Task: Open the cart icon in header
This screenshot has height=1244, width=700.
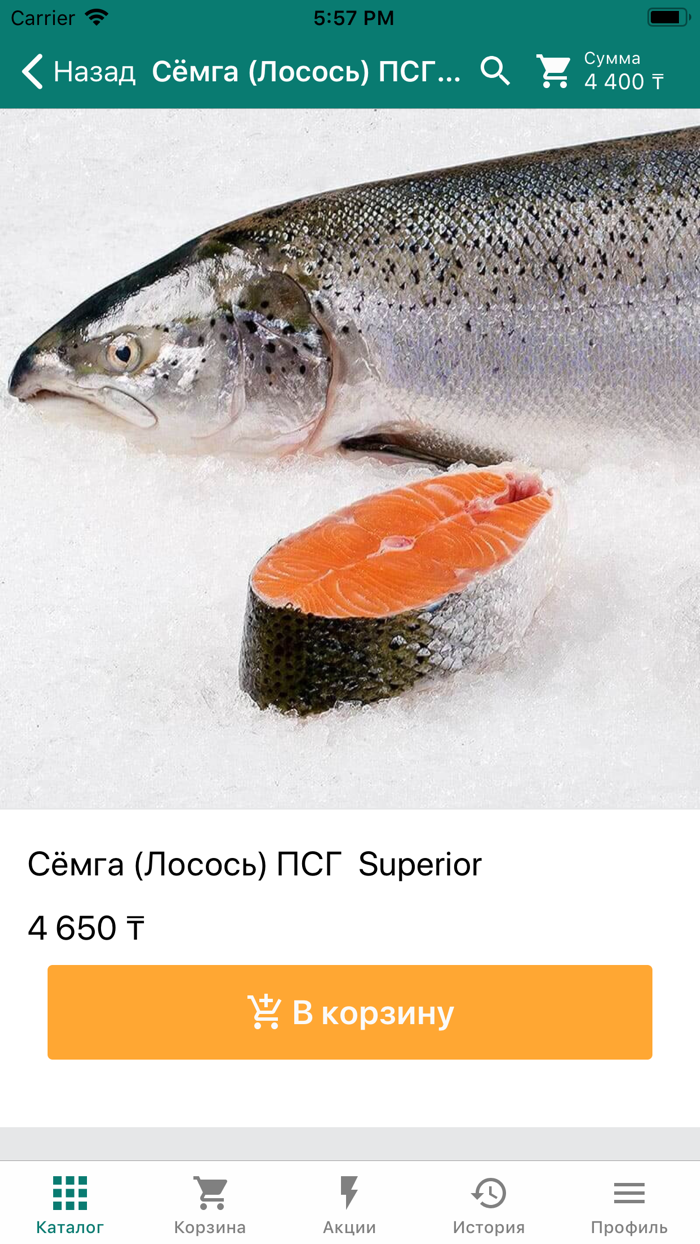Action: pos(553,71)
